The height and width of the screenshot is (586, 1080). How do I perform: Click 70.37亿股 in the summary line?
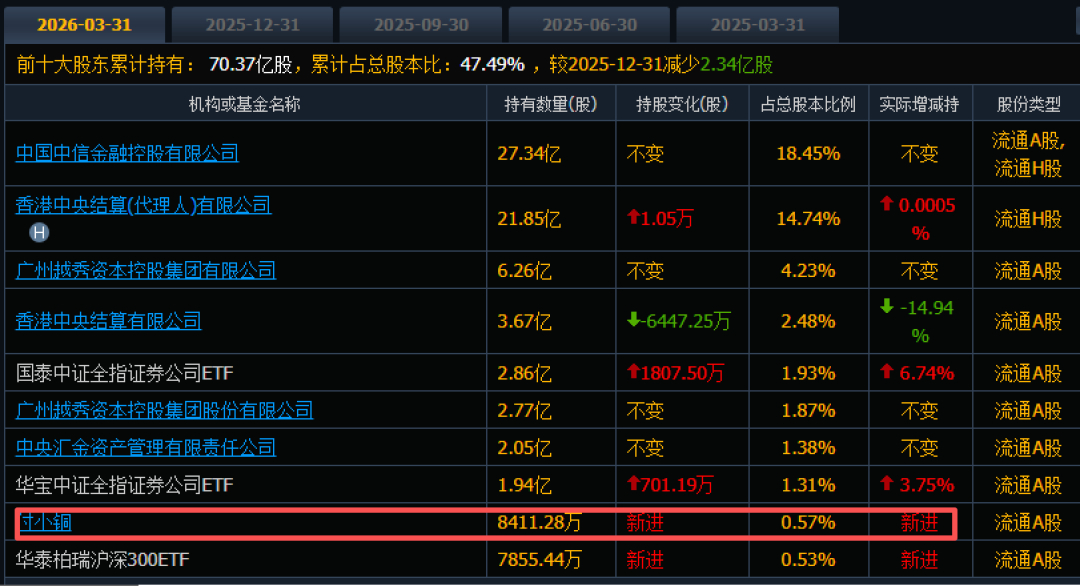tap(251, 64)
